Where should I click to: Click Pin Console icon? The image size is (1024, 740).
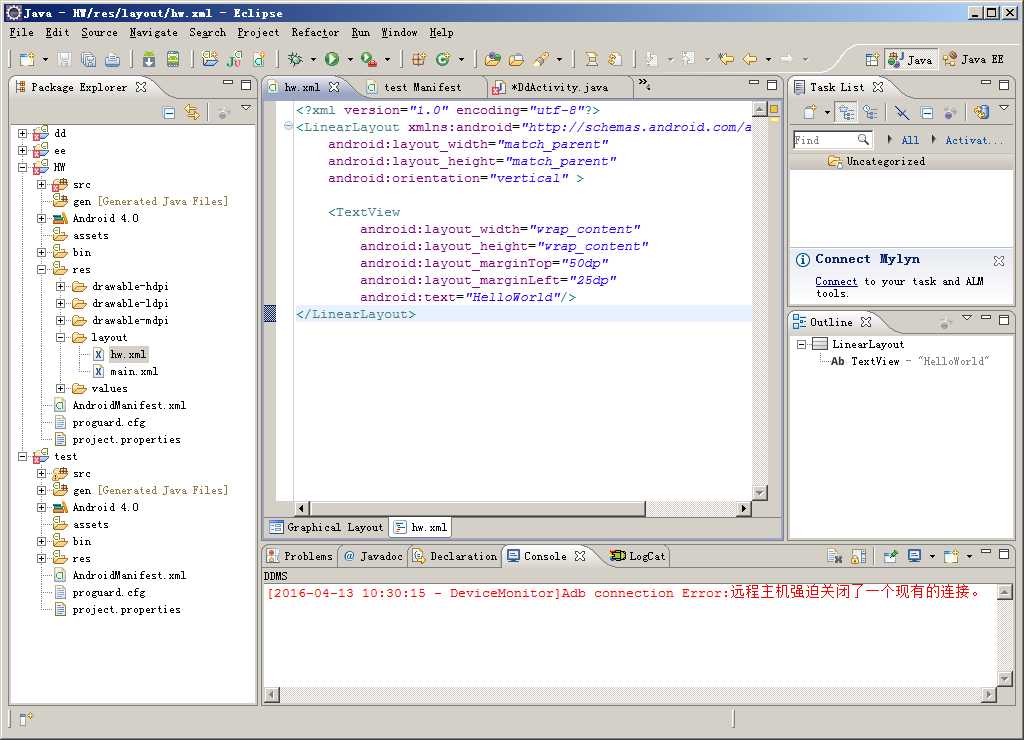pyautogui.click(x=890, y=556)
